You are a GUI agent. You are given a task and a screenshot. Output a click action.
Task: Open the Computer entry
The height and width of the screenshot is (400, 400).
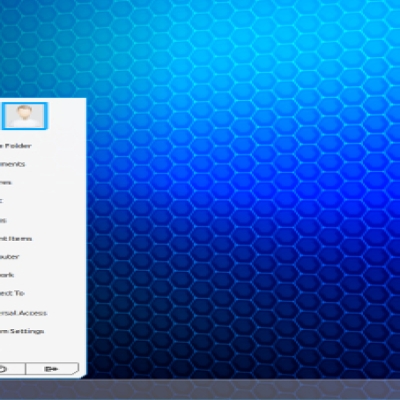coord(10,257)
